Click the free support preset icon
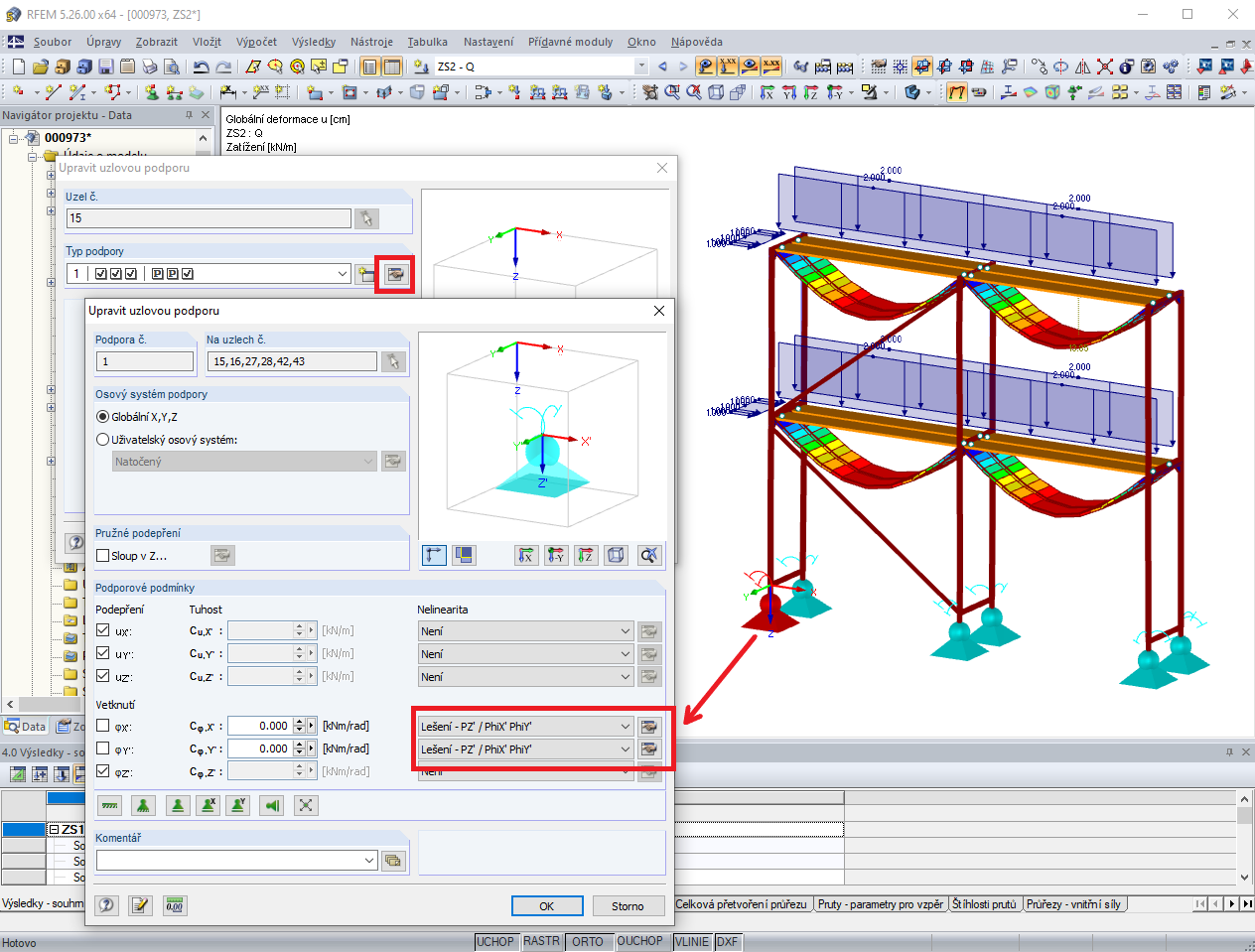This screenshot has height=952, width=1255. (306, 805)
